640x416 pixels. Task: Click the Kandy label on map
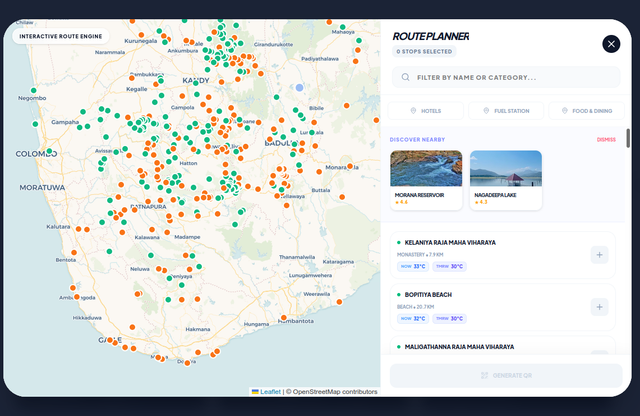[x=196, y=80]
